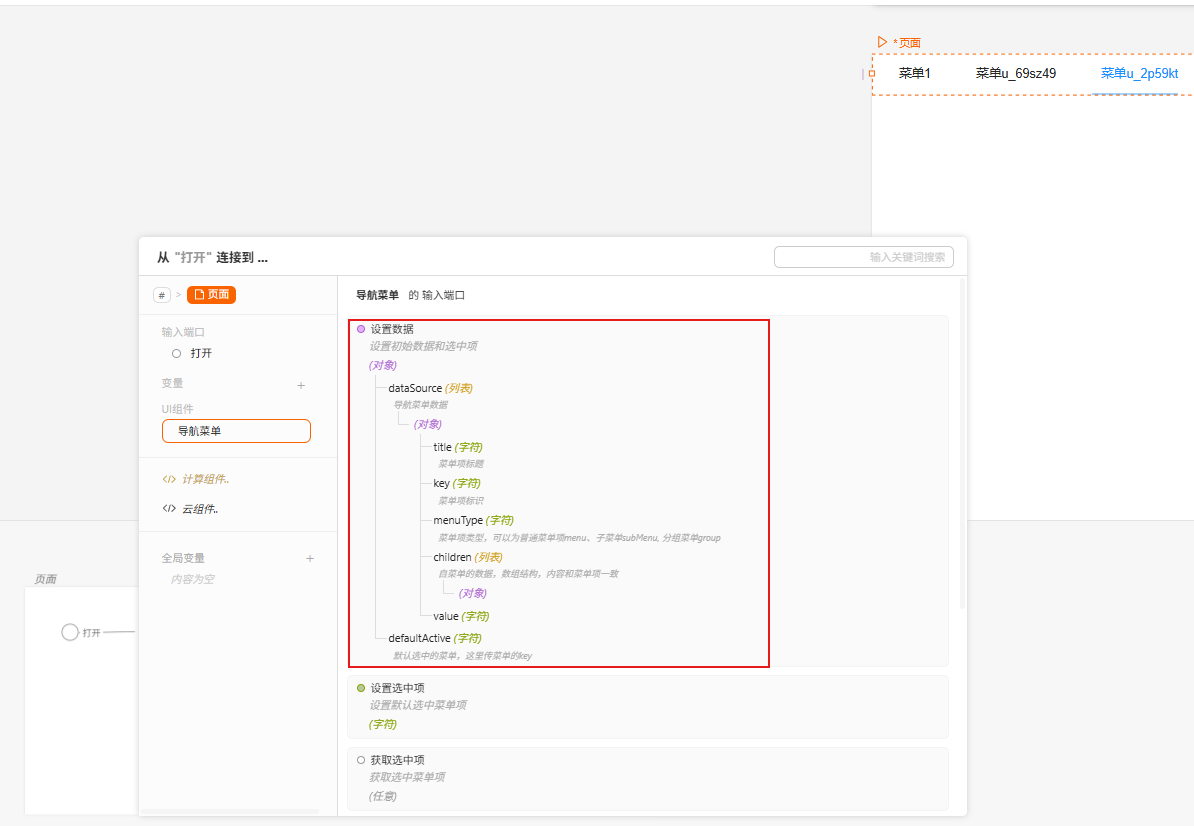
Task: Click the # root breadcrumb icon
Action: pos(162,295)
